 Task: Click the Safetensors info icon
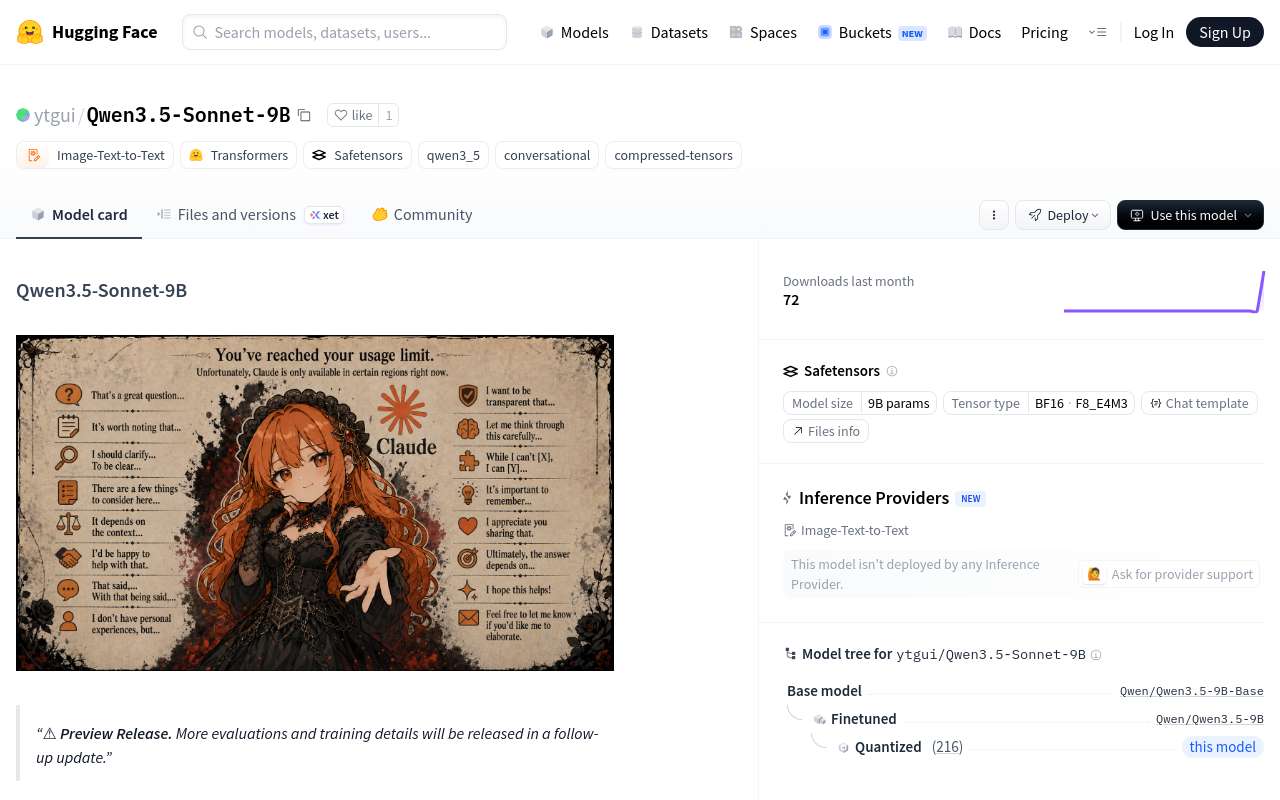coord(892,371)
